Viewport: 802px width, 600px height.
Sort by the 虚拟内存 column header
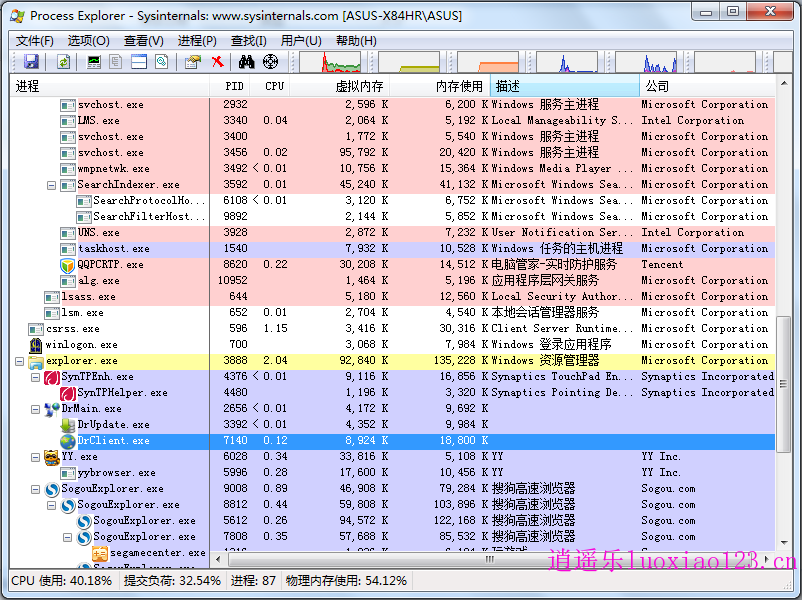tap(340, 86)
